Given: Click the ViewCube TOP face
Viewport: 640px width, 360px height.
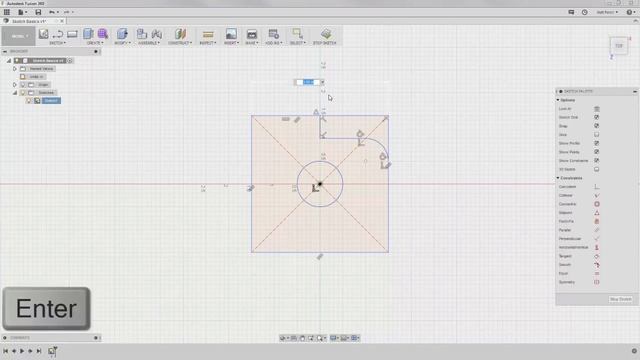Looking at the screenshot, I should click(x=619, y=46).
